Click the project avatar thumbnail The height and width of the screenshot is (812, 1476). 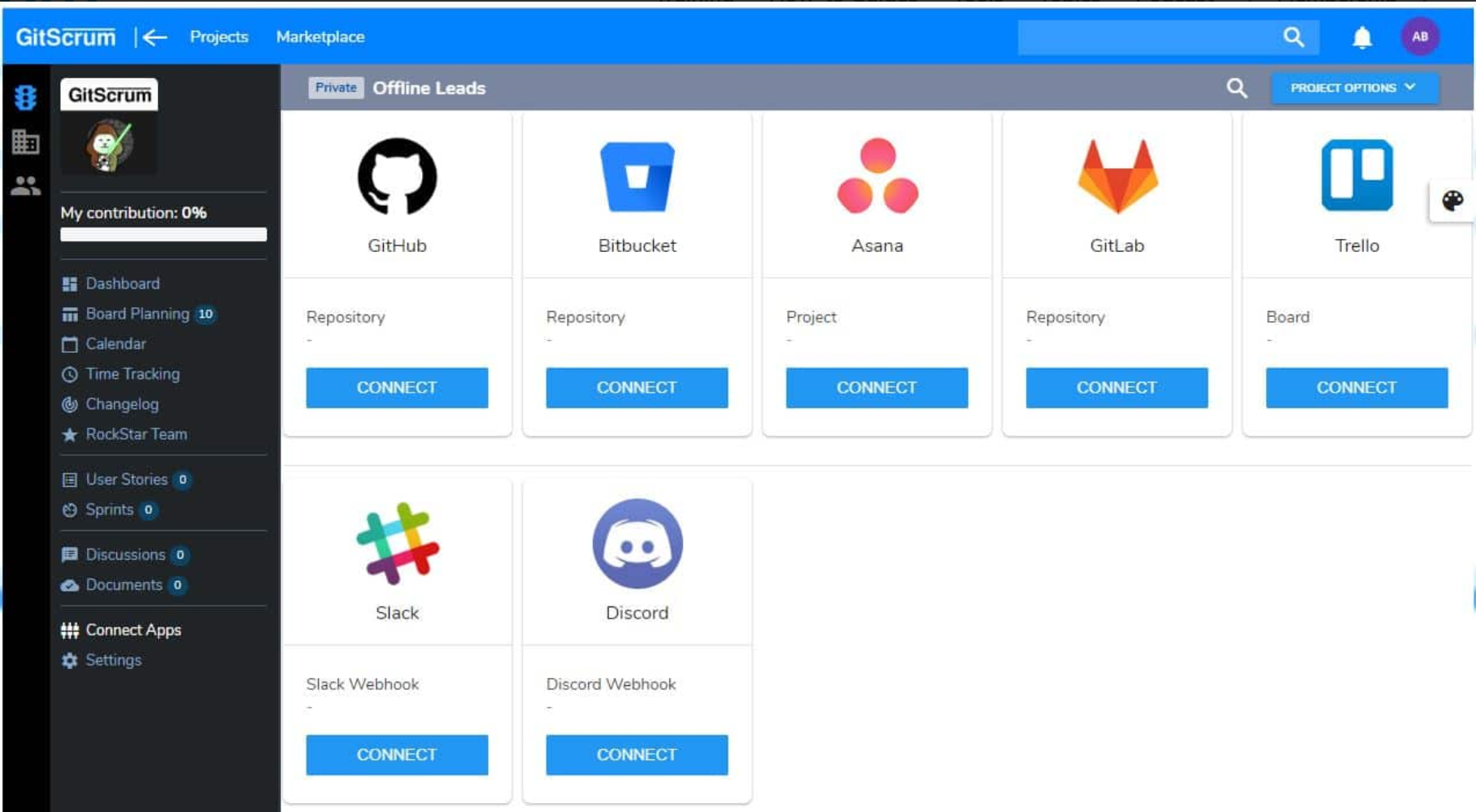coord(109,145)
